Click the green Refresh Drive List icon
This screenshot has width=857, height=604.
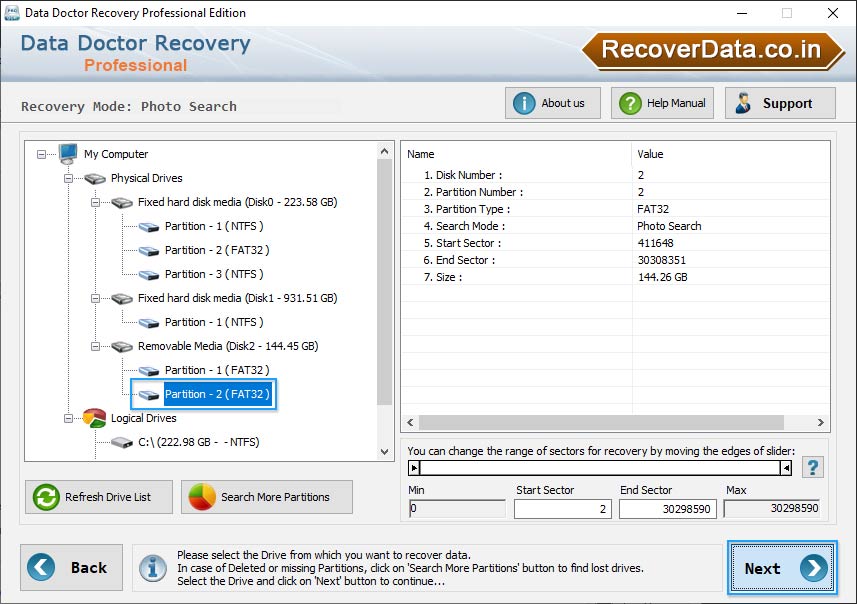click(x=46, y=497)
